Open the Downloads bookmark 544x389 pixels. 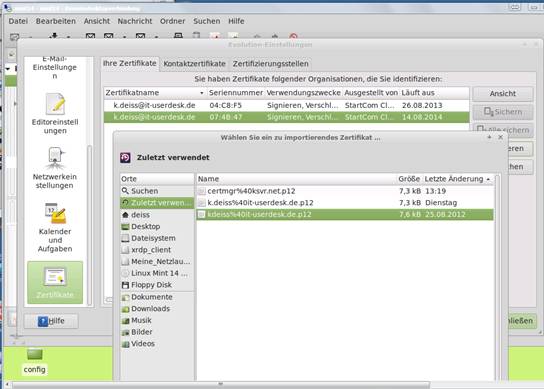[x=157, y=308]
